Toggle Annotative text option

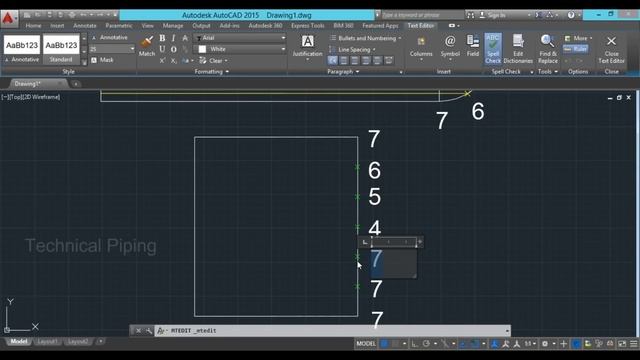[x=109, y=38]
